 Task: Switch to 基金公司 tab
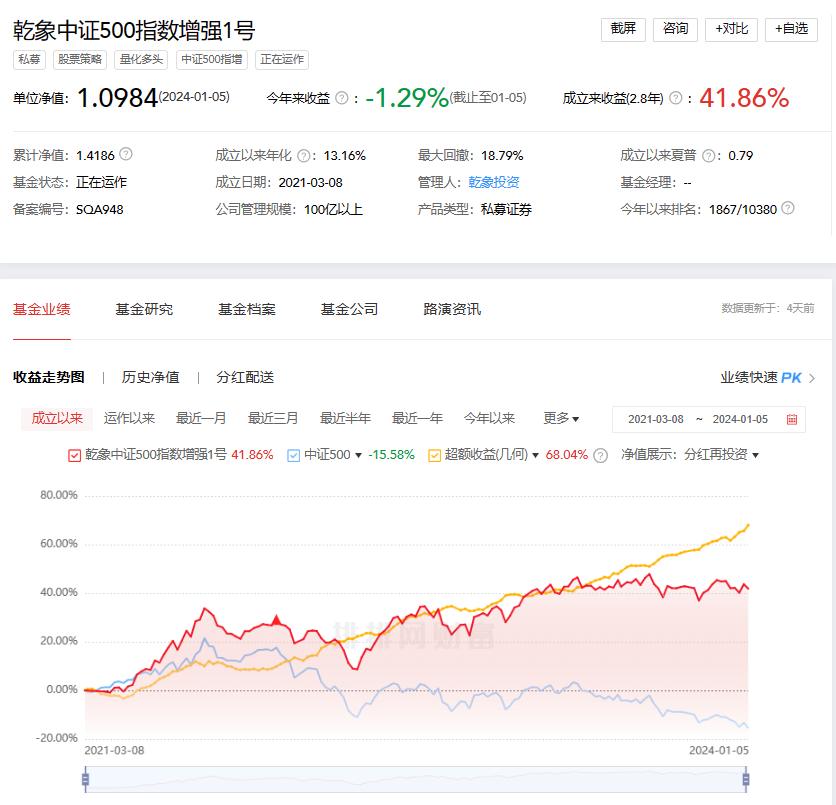click(349, 309)
